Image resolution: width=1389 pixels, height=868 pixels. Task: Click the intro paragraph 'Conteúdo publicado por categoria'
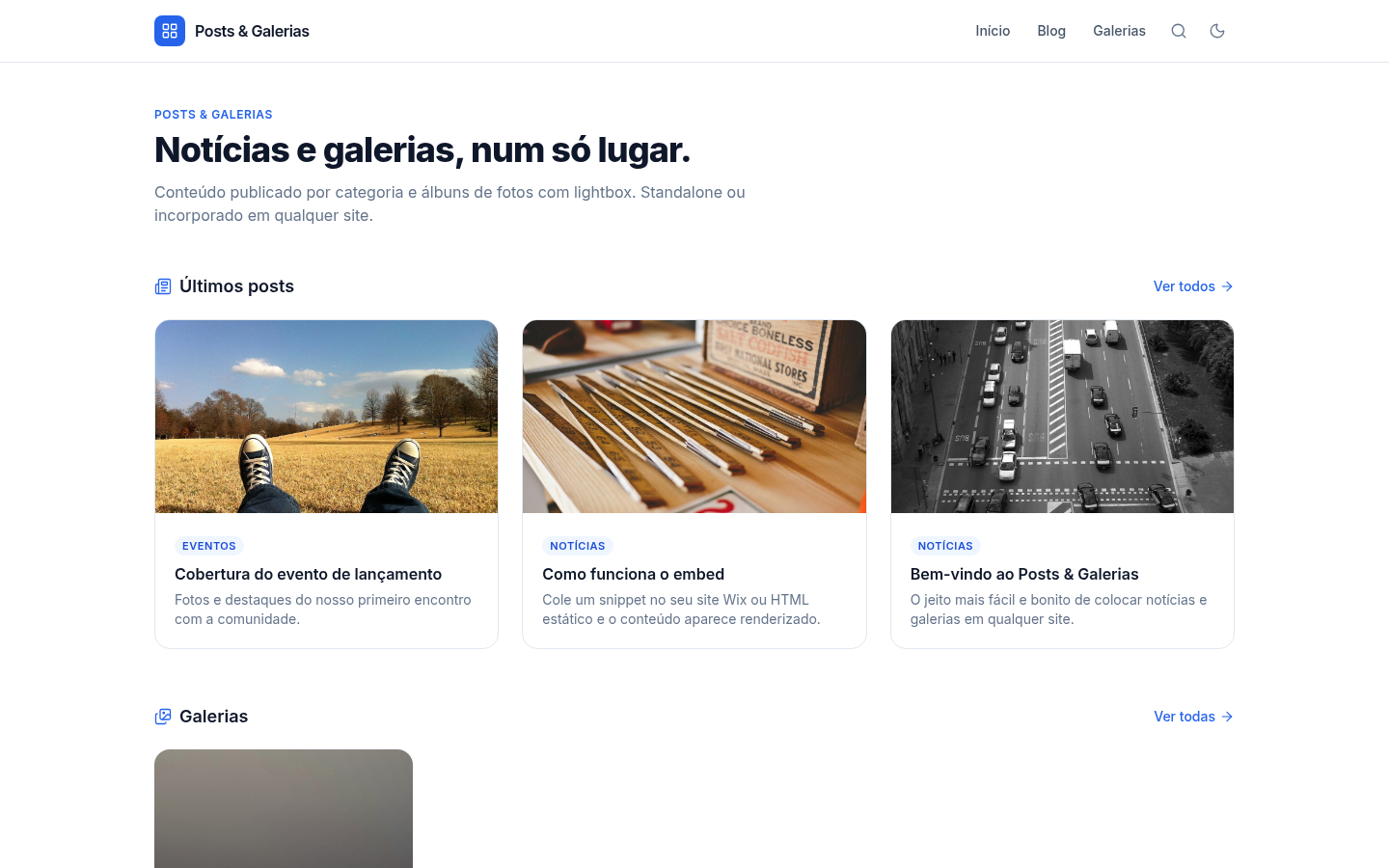point(449,203)
